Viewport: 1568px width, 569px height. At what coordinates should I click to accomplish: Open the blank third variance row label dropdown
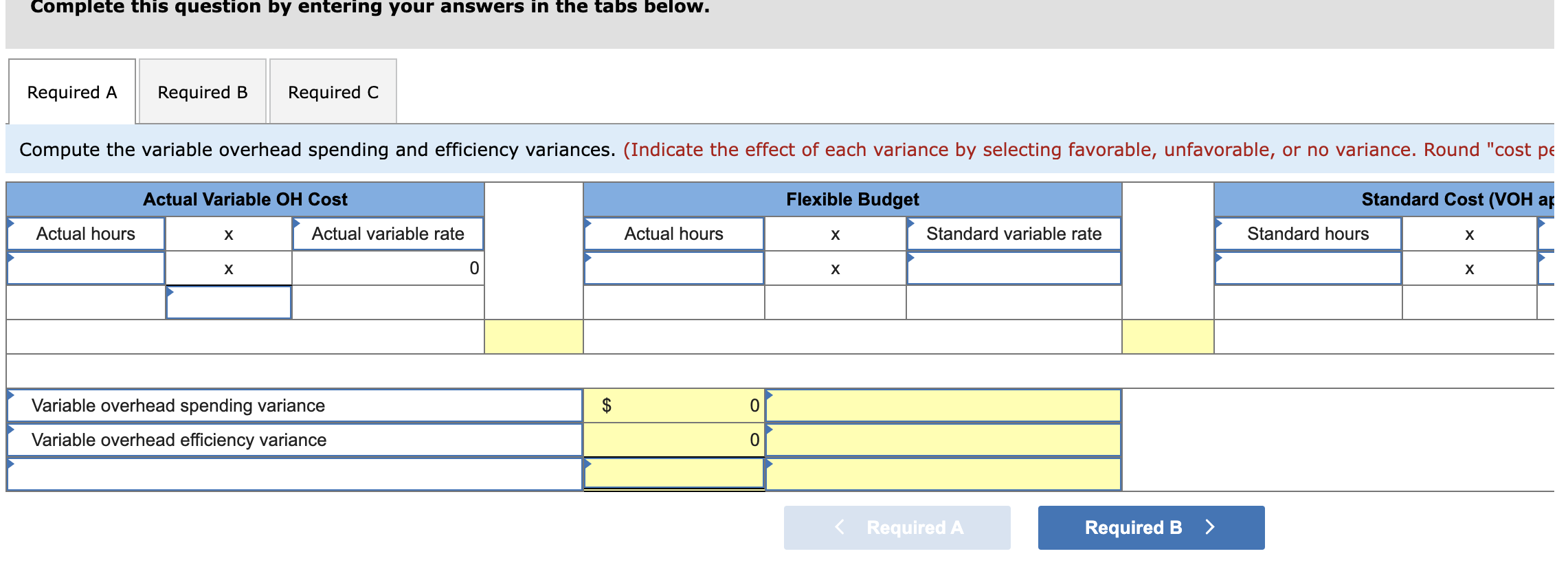294,474
